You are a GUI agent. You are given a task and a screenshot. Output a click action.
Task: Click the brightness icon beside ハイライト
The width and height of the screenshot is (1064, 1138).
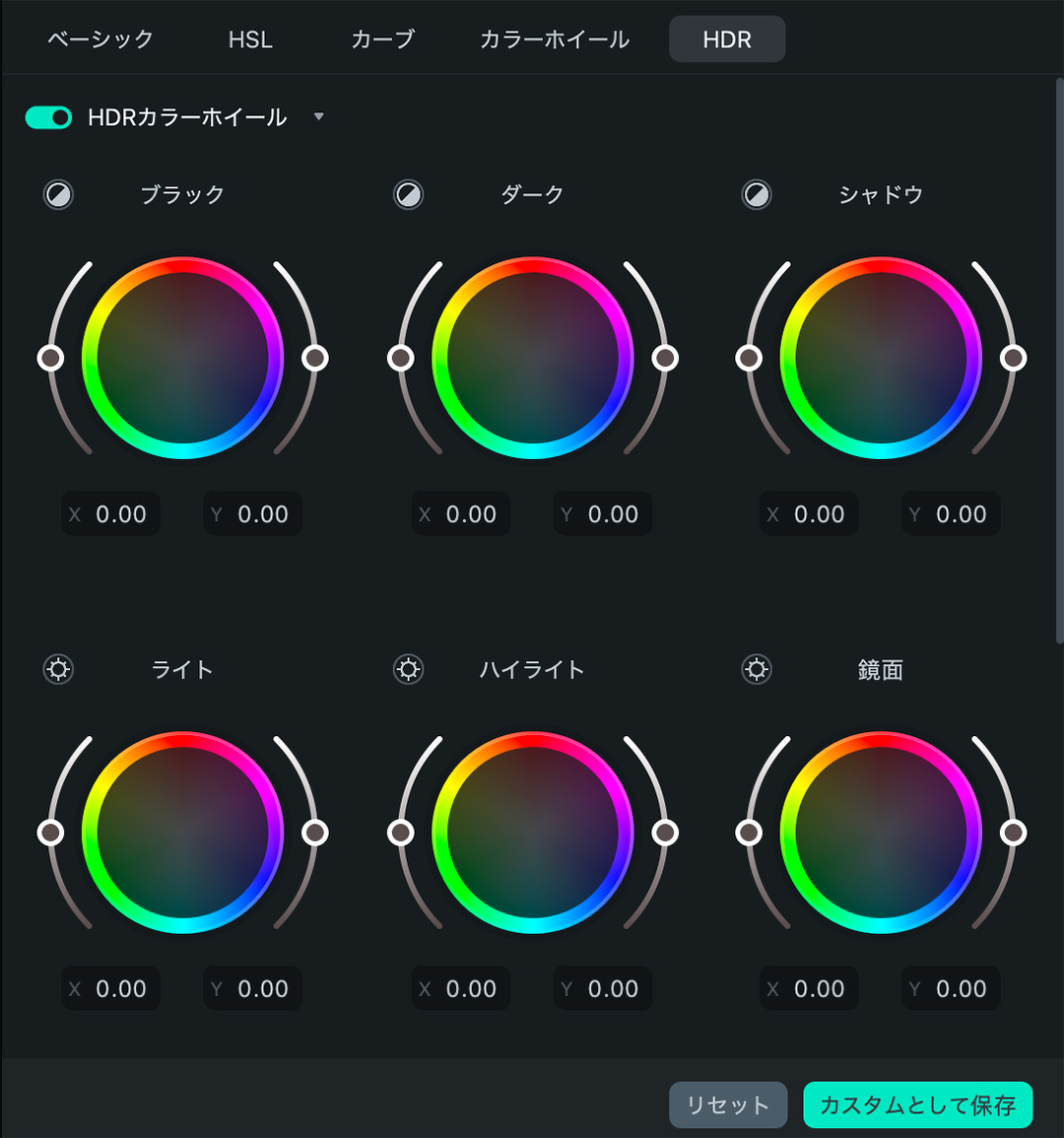pos(408,670)
